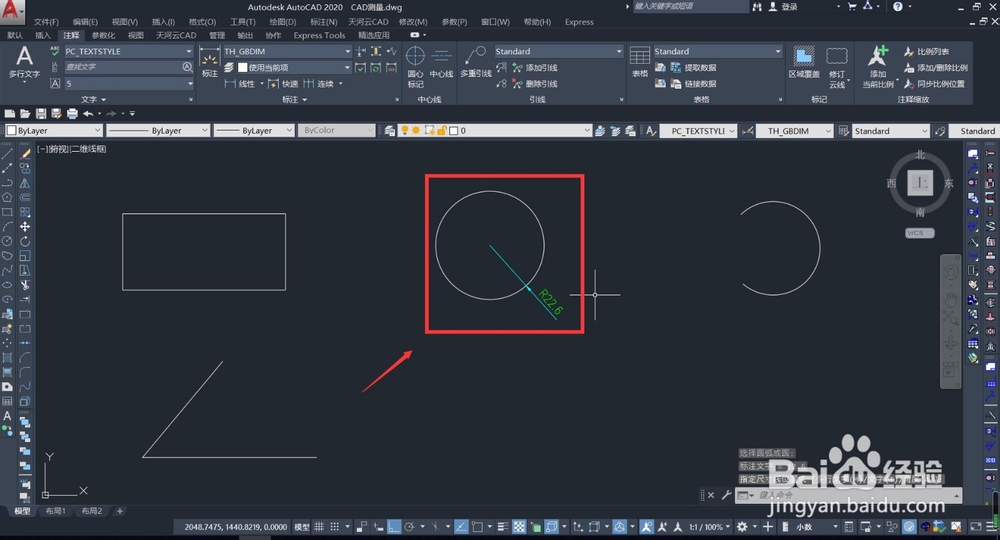Select the 圆心标记 center mark tool
The height and width of the screenshot is (540, 1000).
[415, 67]
